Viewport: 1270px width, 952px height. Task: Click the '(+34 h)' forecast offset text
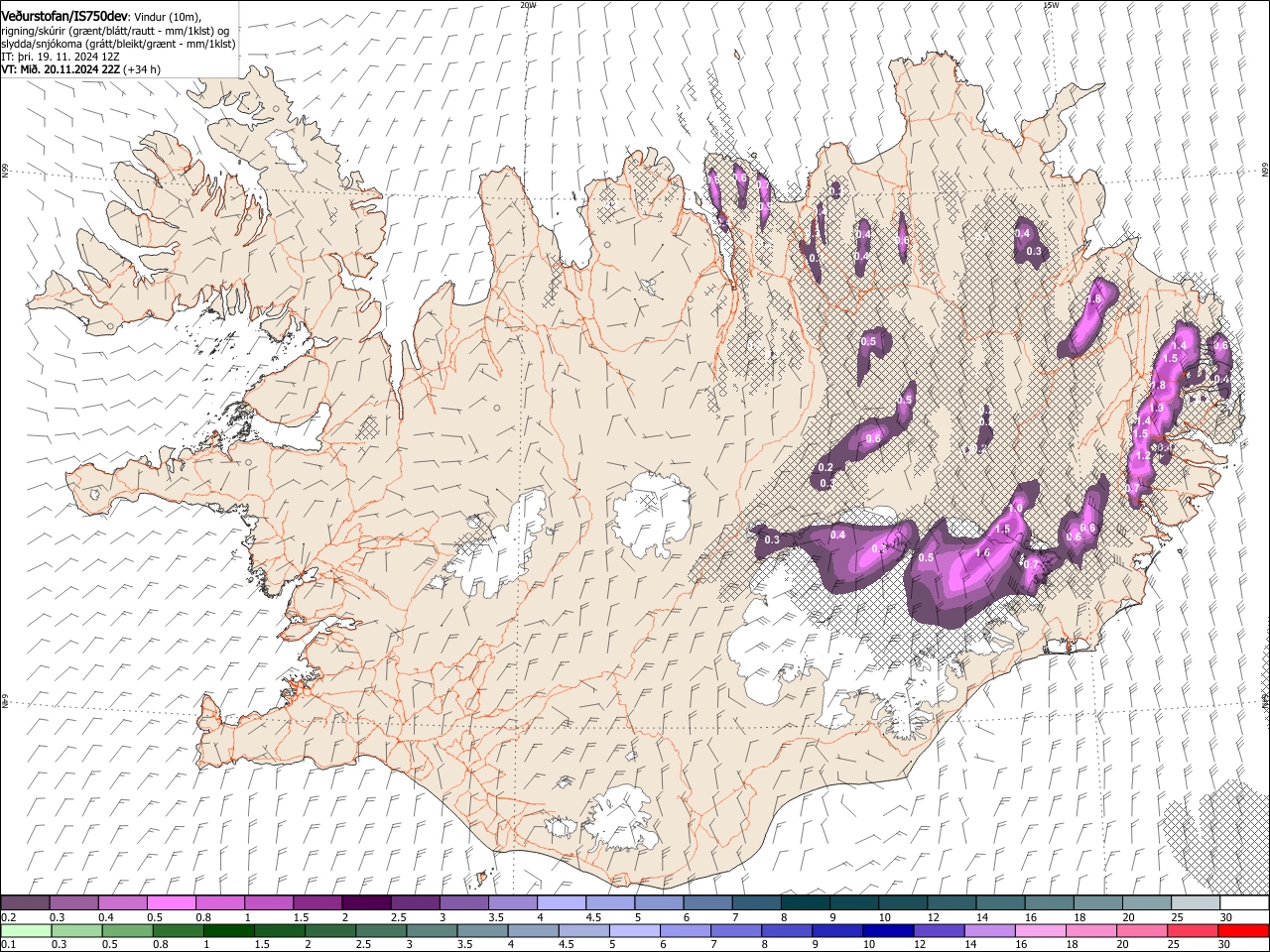[x=143, y=69]
